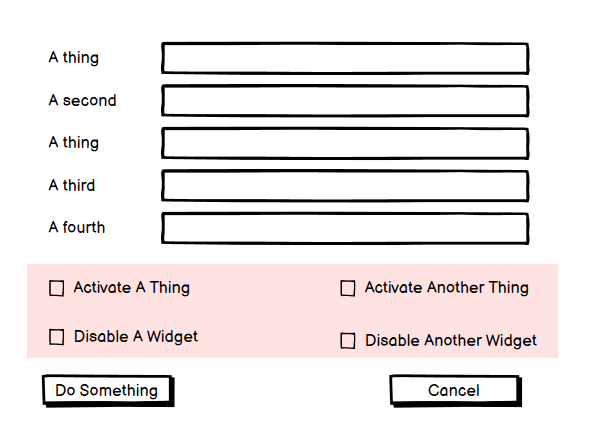Image resolution: width=591 pixels, height=436 pixels.
Task: Click into the A third input box
Action: click(x=345, y=186)
